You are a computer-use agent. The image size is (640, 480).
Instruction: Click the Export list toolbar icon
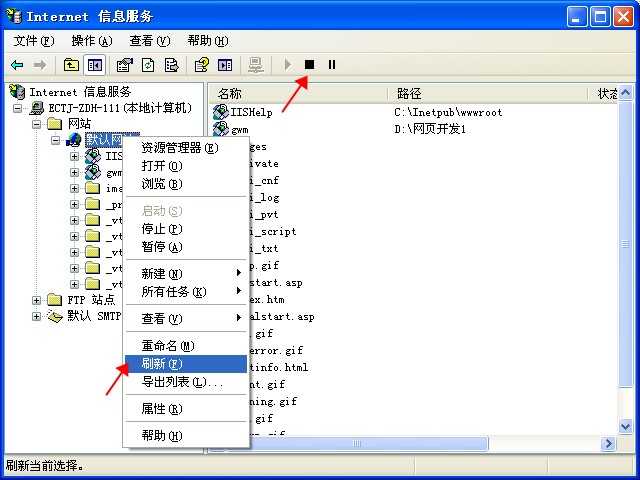point(171,65)
